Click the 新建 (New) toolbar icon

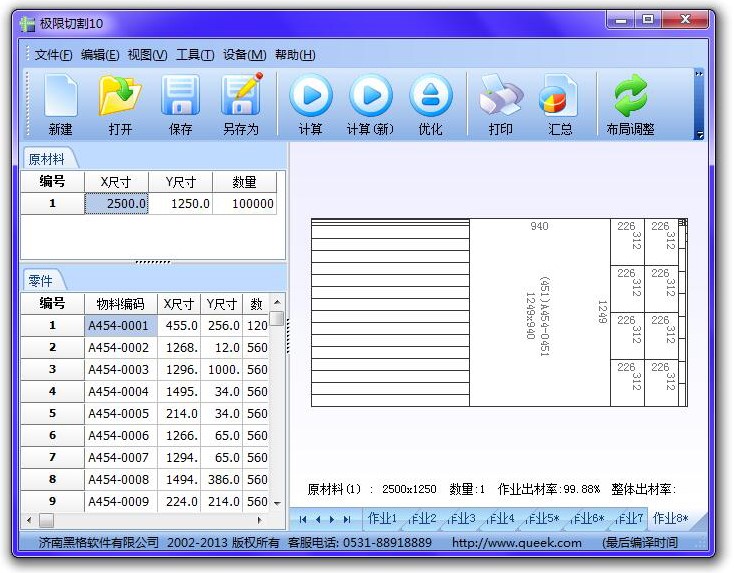(60, 104)
